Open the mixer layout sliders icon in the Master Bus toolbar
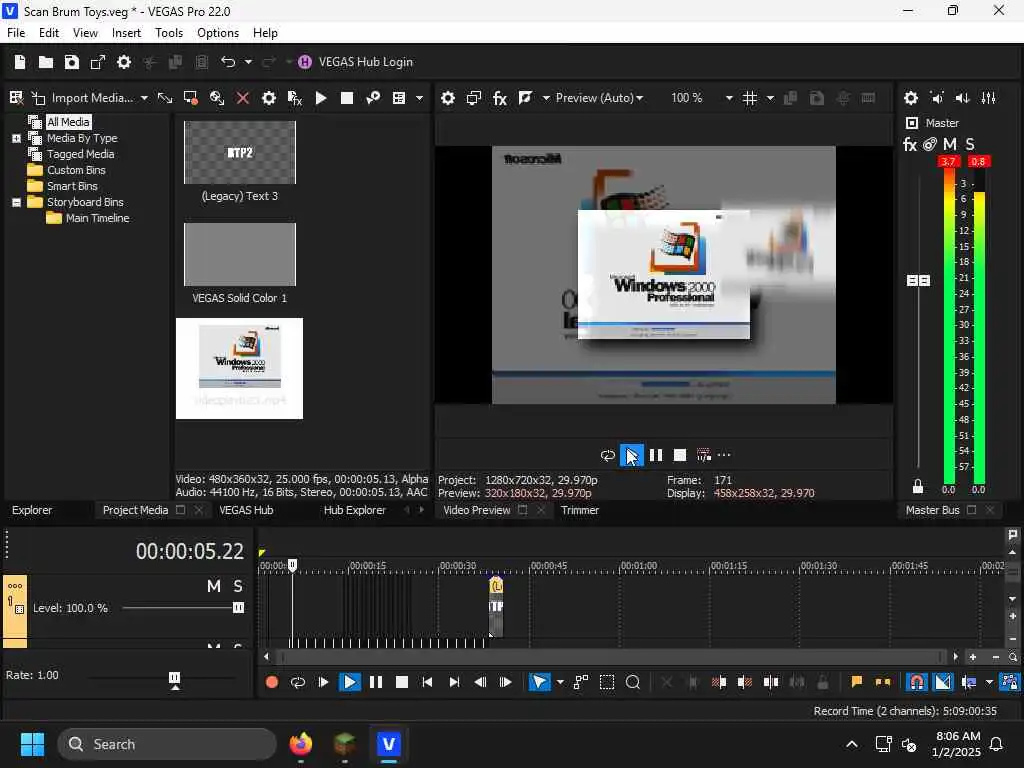1024x768 pixels. [988, 98]
